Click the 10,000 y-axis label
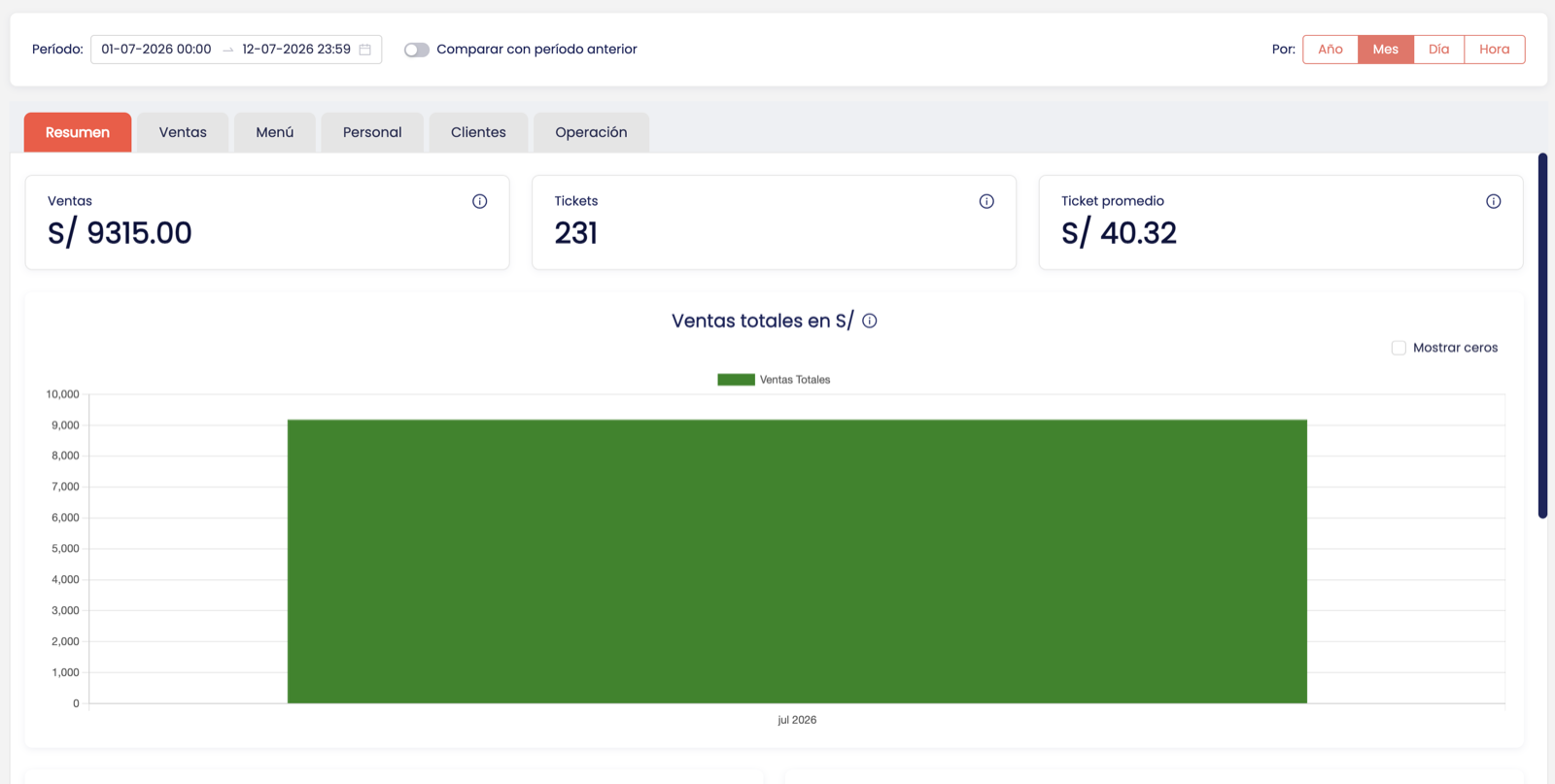 click(62, 394)
